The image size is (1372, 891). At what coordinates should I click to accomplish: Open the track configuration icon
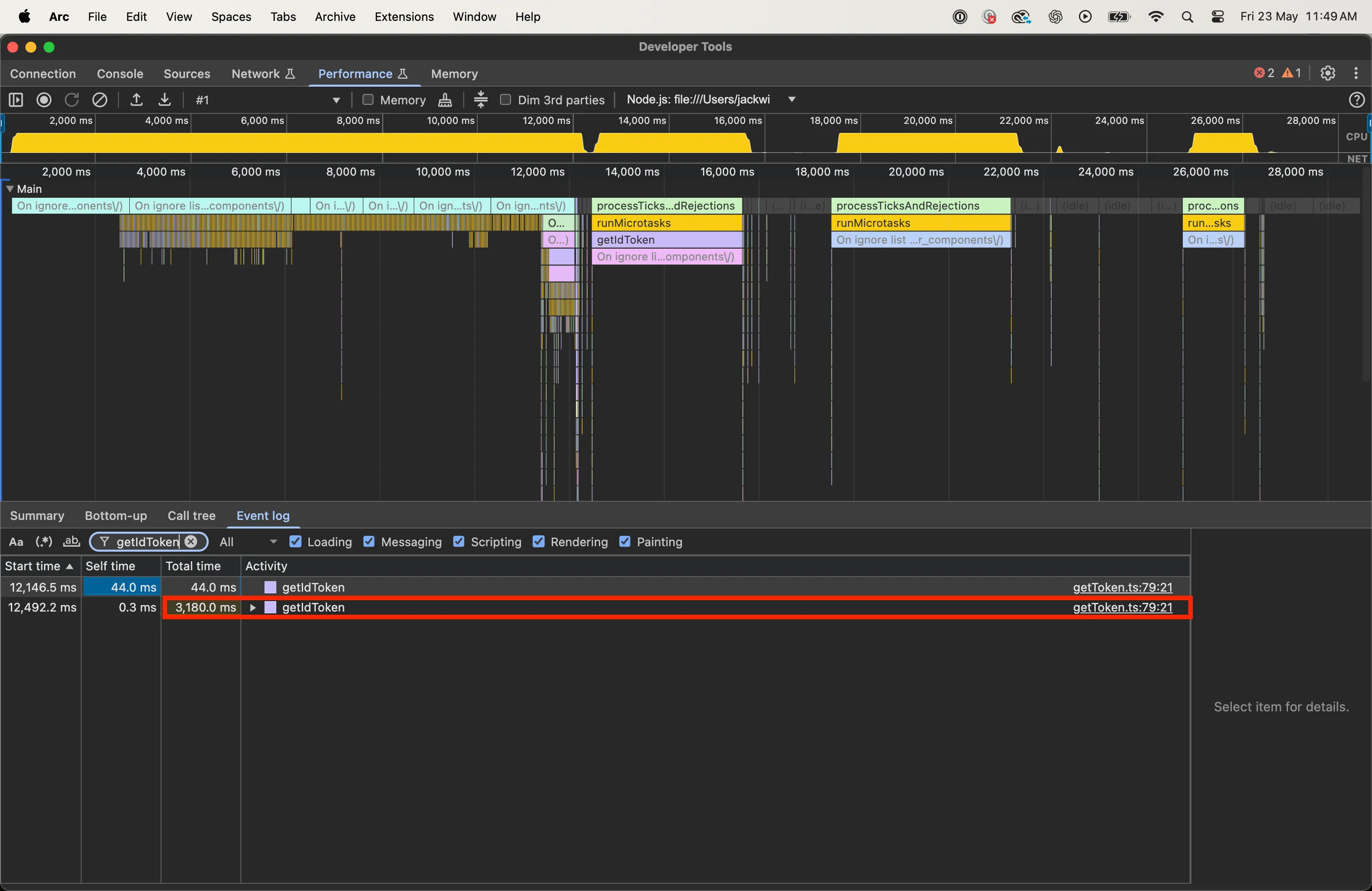481,100
